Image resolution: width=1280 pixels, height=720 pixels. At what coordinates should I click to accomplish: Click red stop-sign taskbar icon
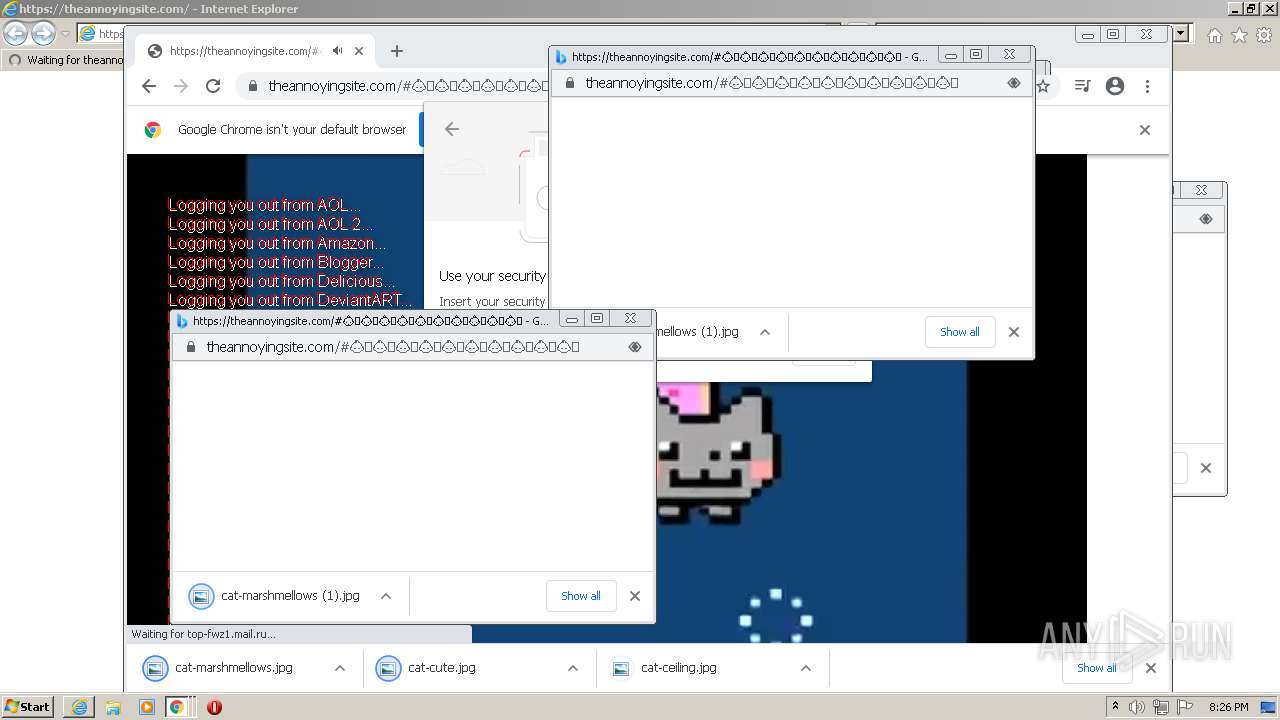pyautogui.click(x=214, y=707)
